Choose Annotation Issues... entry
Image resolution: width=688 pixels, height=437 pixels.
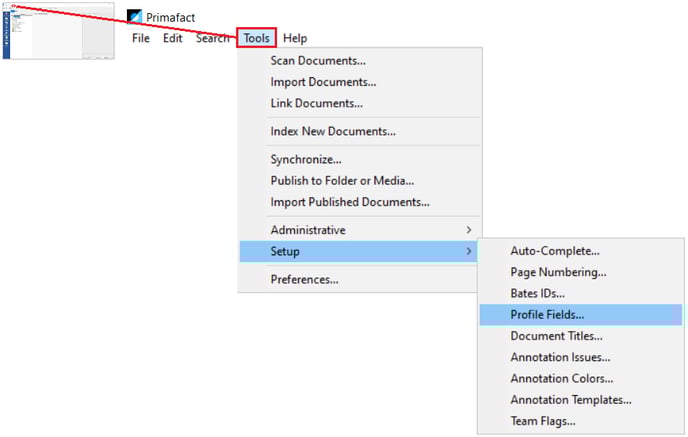[580, 357]
